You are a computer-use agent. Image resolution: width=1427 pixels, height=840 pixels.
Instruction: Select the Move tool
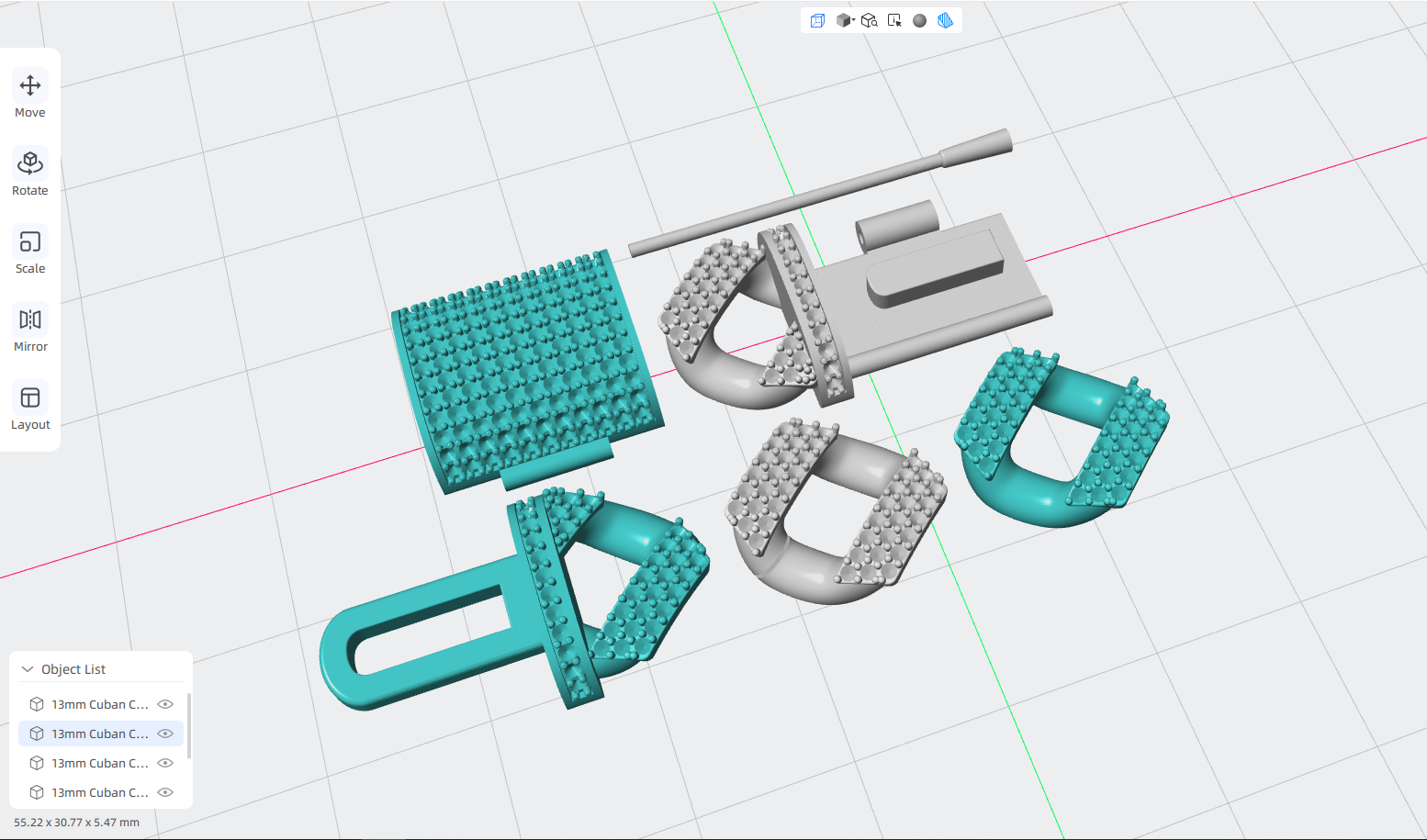(30, 95)
